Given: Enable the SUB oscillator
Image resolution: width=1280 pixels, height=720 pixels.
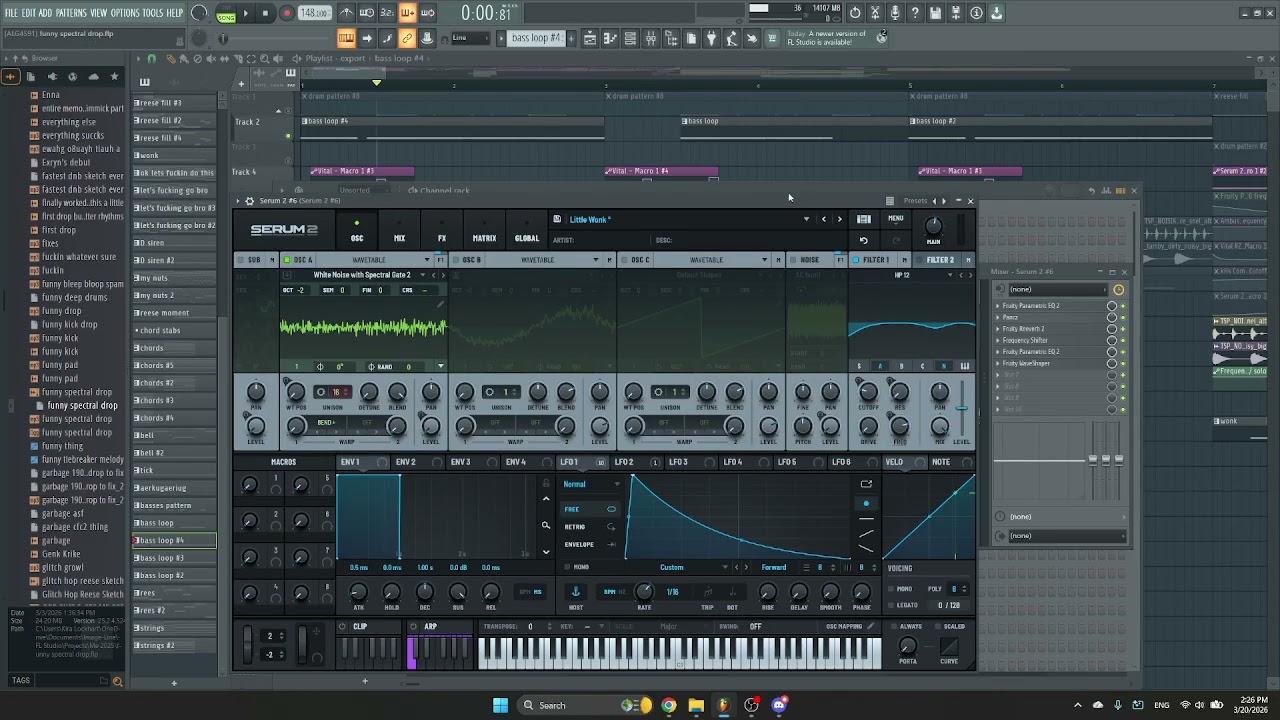Looking at the screenshot, I should point(241,260).
